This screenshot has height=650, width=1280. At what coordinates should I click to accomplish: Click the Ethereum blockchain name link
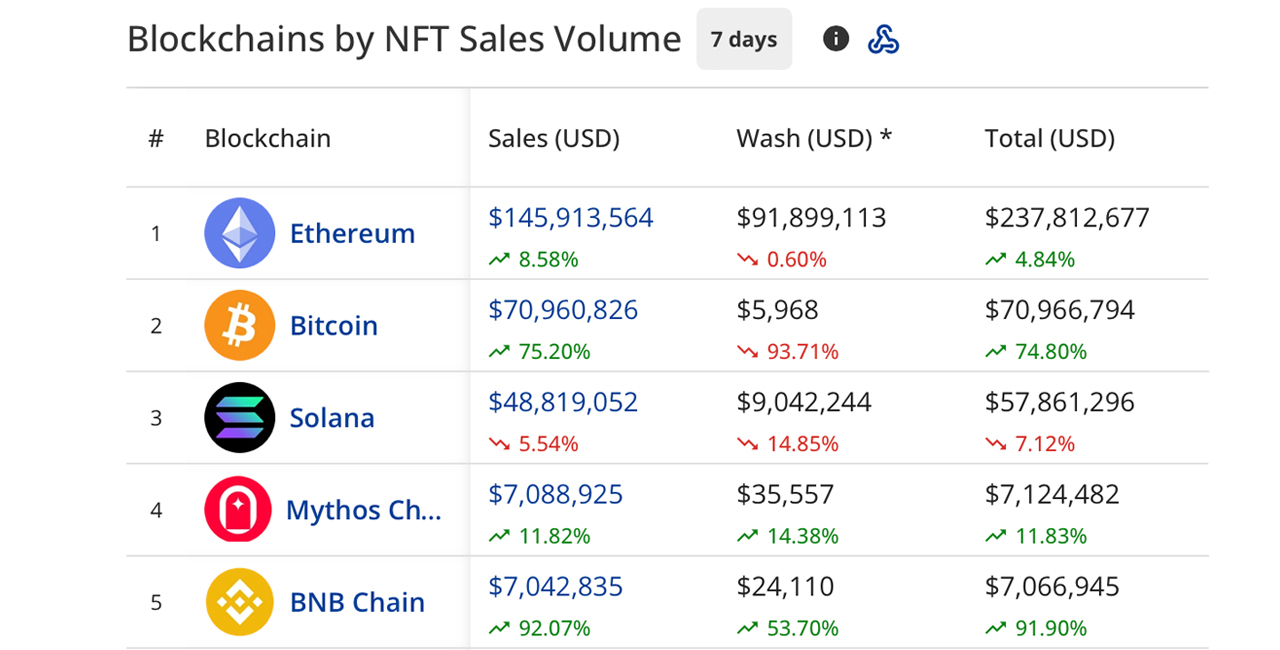352,233
